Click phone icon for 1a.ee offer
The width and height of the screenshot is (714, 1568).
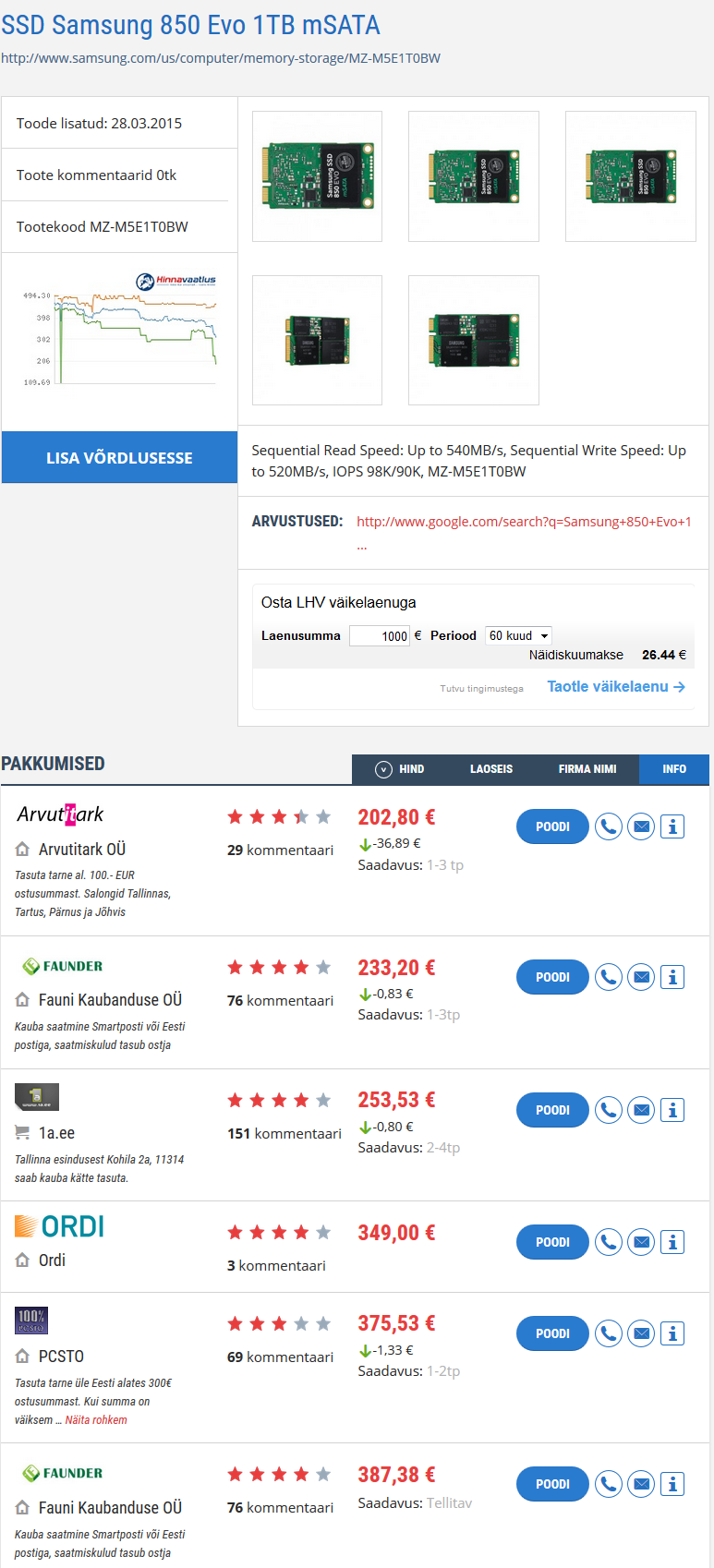608,1110
